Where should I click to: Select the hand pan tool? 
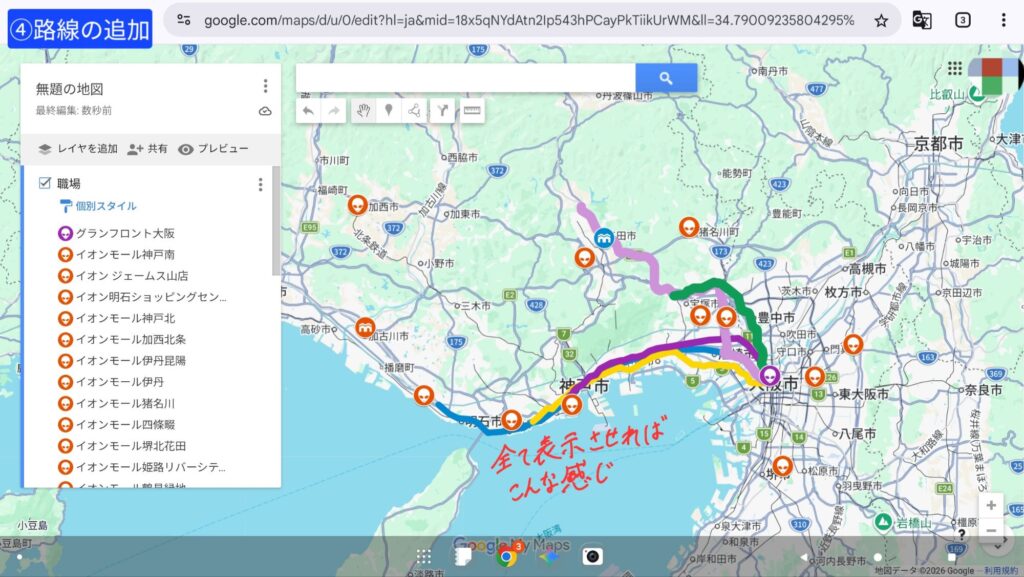click(x=364, y=111)
